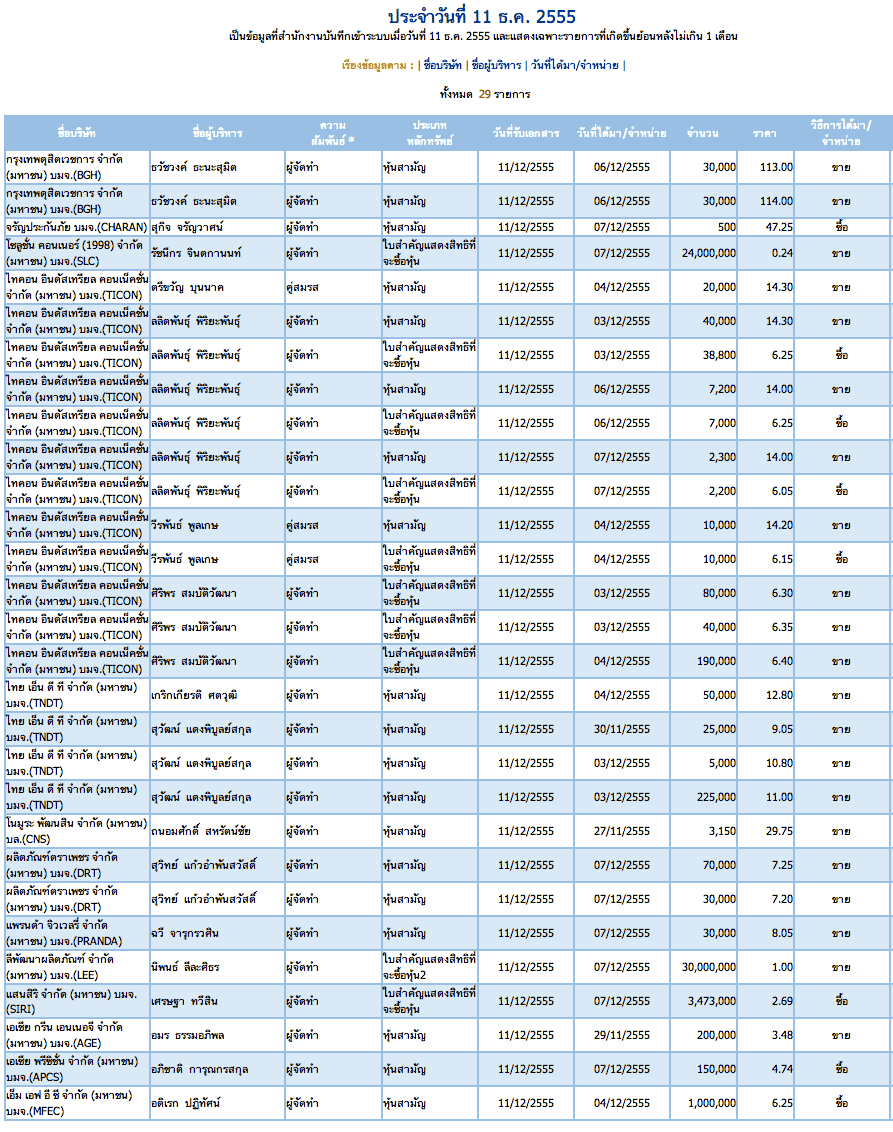Select the transaction date 30/11/2555
The image size is (893, 1132).
pyautogui.click(x=622, y=729)
